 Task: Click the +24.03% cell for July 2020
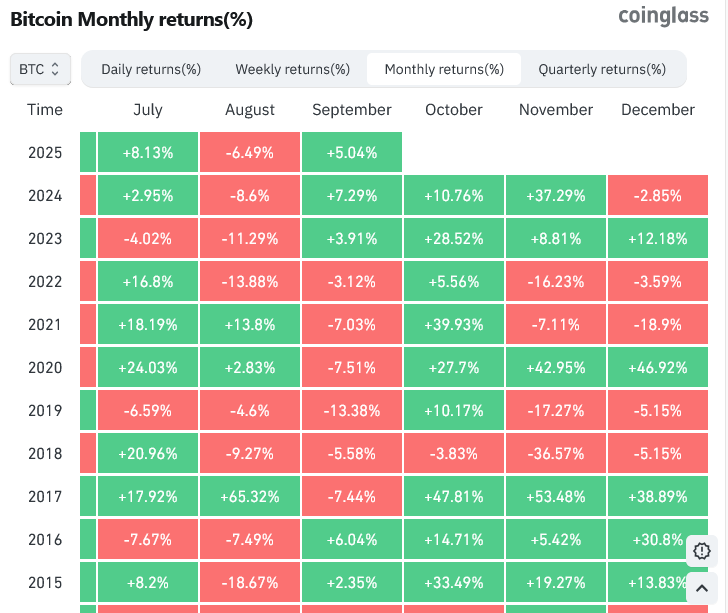point(148,367)
